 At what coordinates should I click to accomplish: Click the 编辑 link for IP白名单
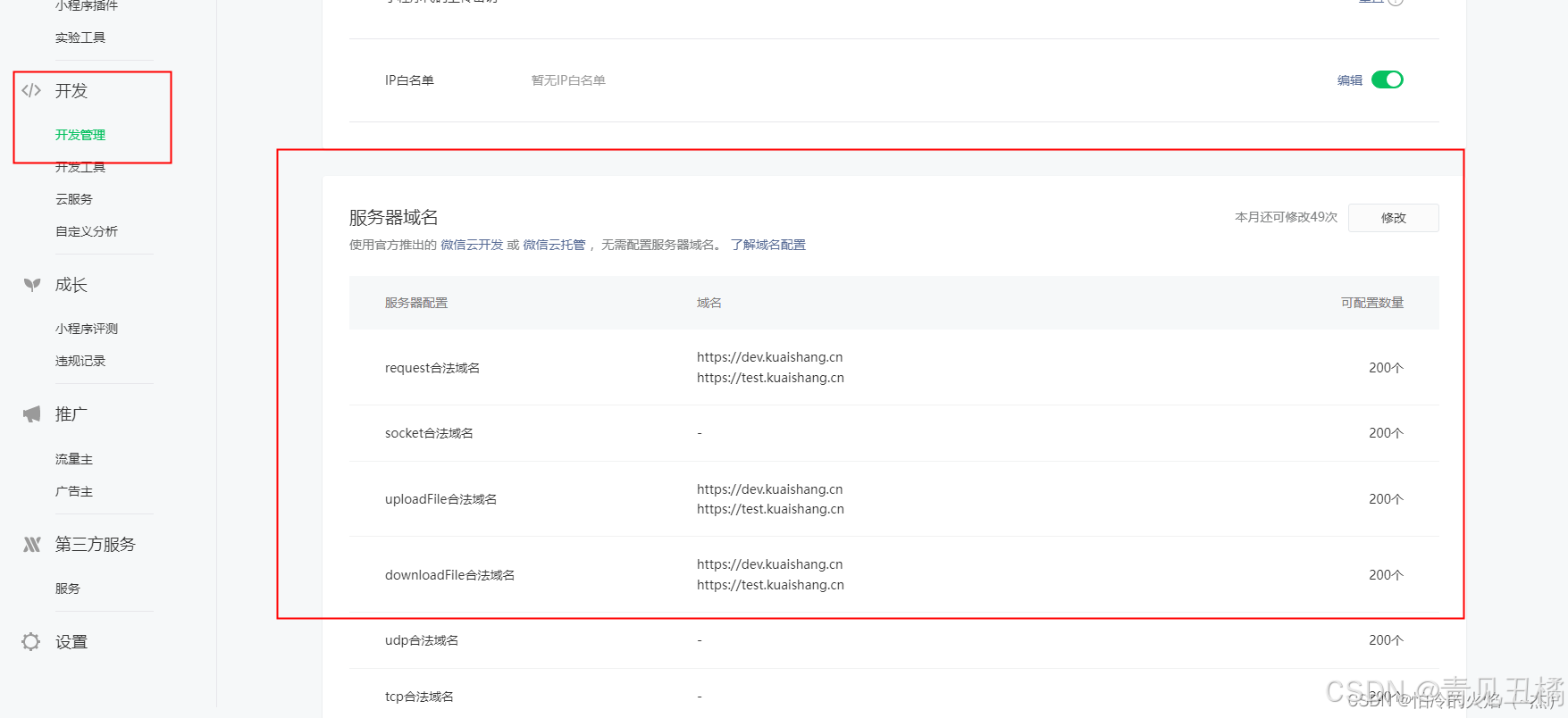click(1349, 80)
